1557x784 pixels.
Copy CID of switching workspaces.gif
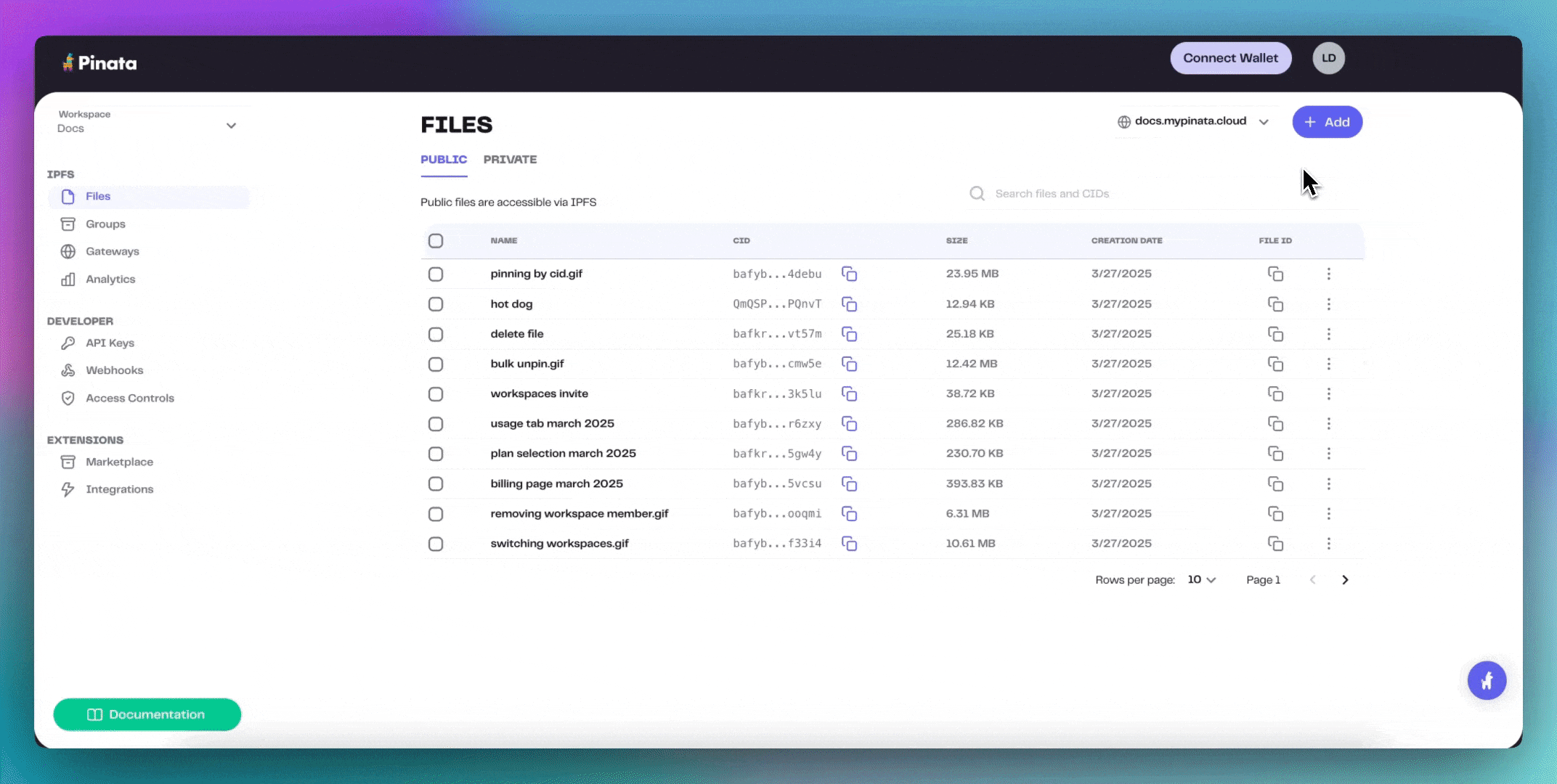[849, 544]
